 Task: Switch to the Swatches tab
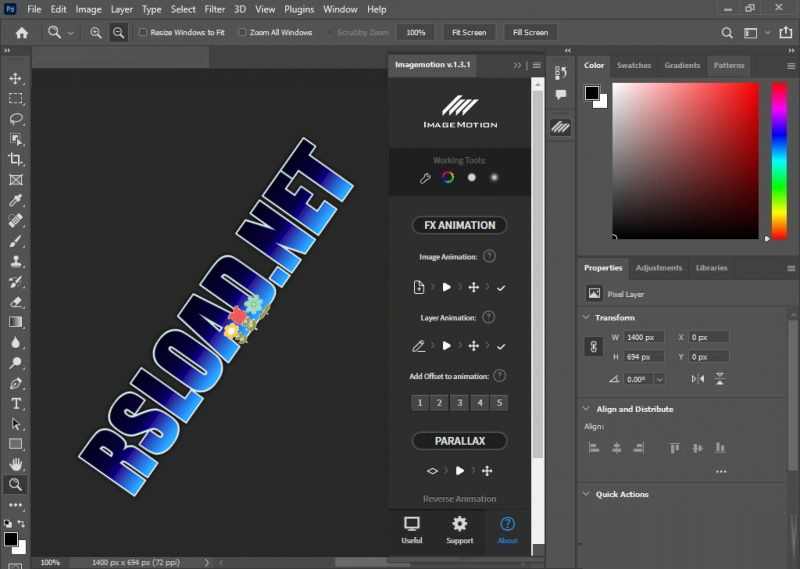click(x=634, y=65)
